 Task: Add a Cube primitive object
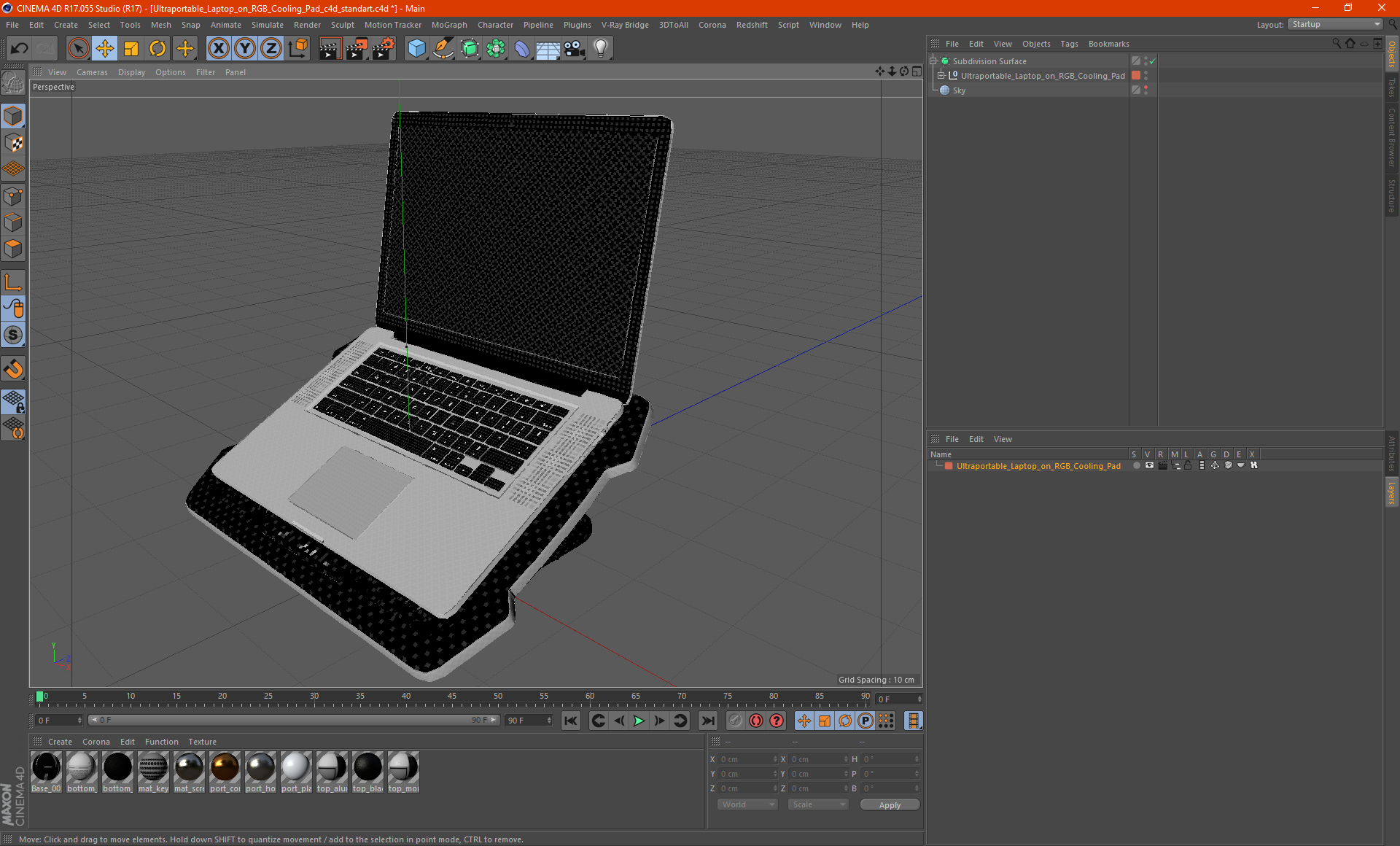click(416, 49)
